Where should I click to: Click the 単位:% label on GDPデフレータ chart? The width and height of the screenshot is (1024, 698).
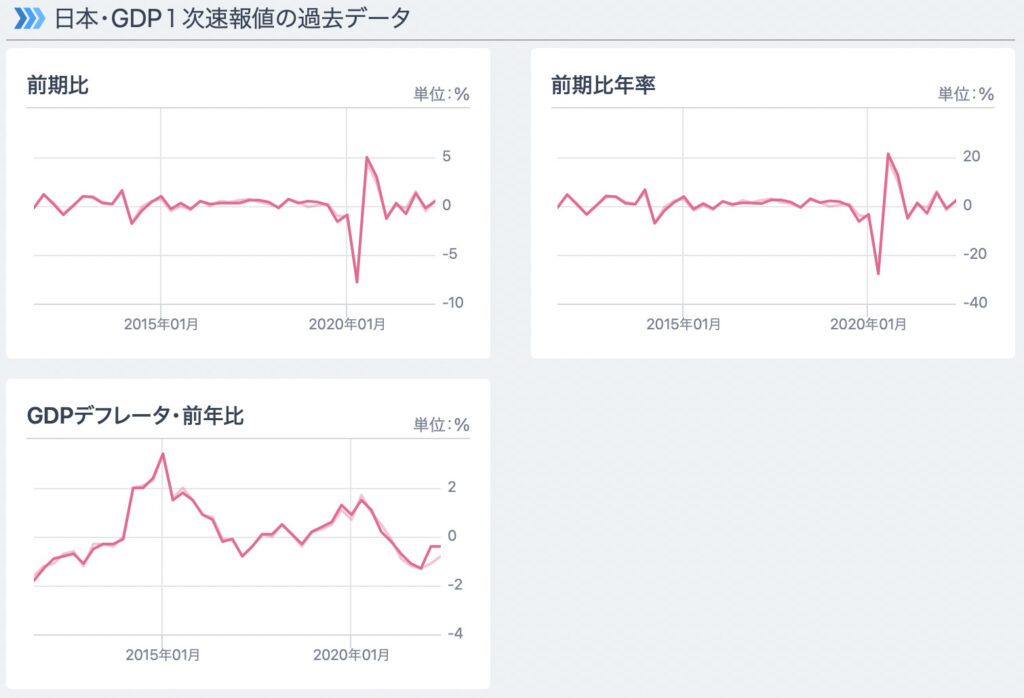click(x=441, y=425)
